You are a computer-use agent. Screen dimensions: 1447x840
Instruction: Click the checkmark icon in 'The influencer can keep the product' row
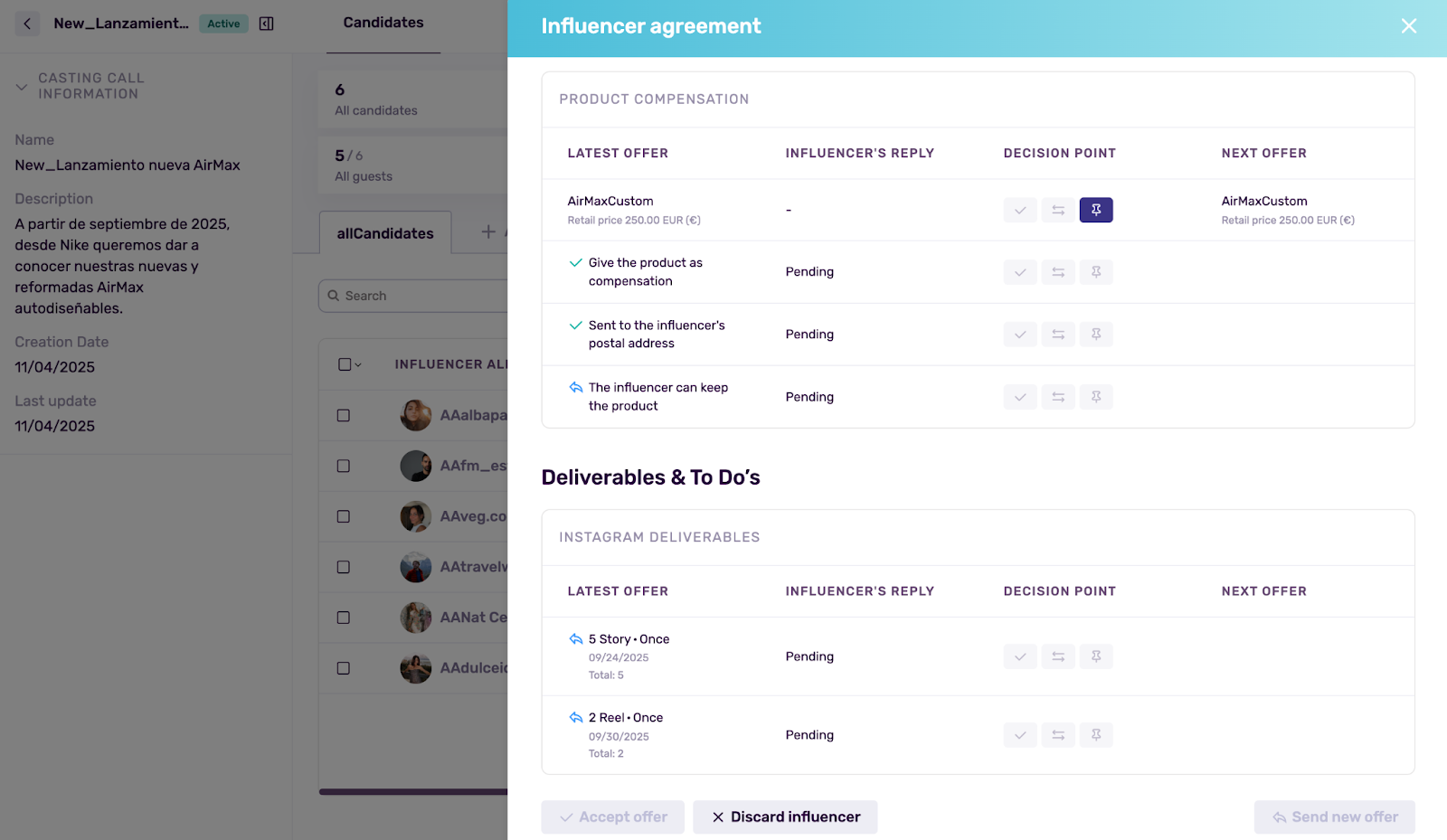pos(1020,397)
